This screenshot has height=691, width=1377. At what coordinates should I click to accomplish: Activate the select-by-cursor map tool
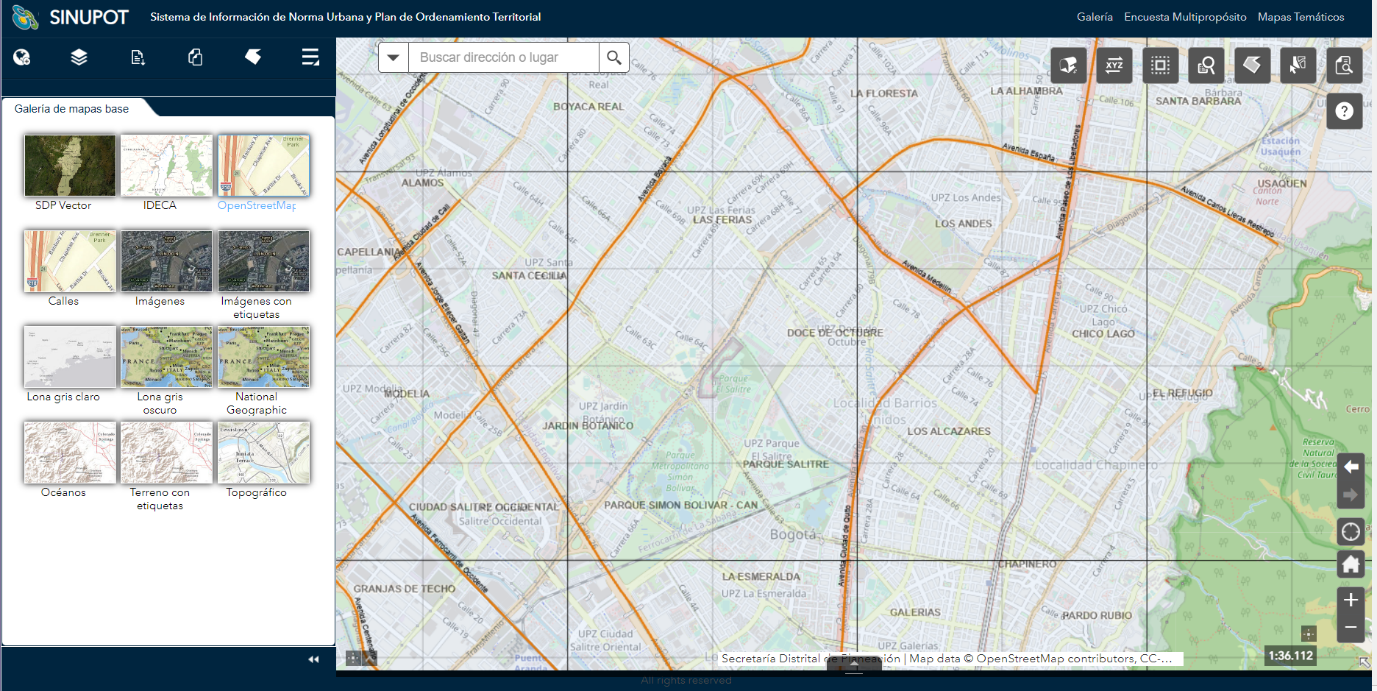pos(1298,66)
